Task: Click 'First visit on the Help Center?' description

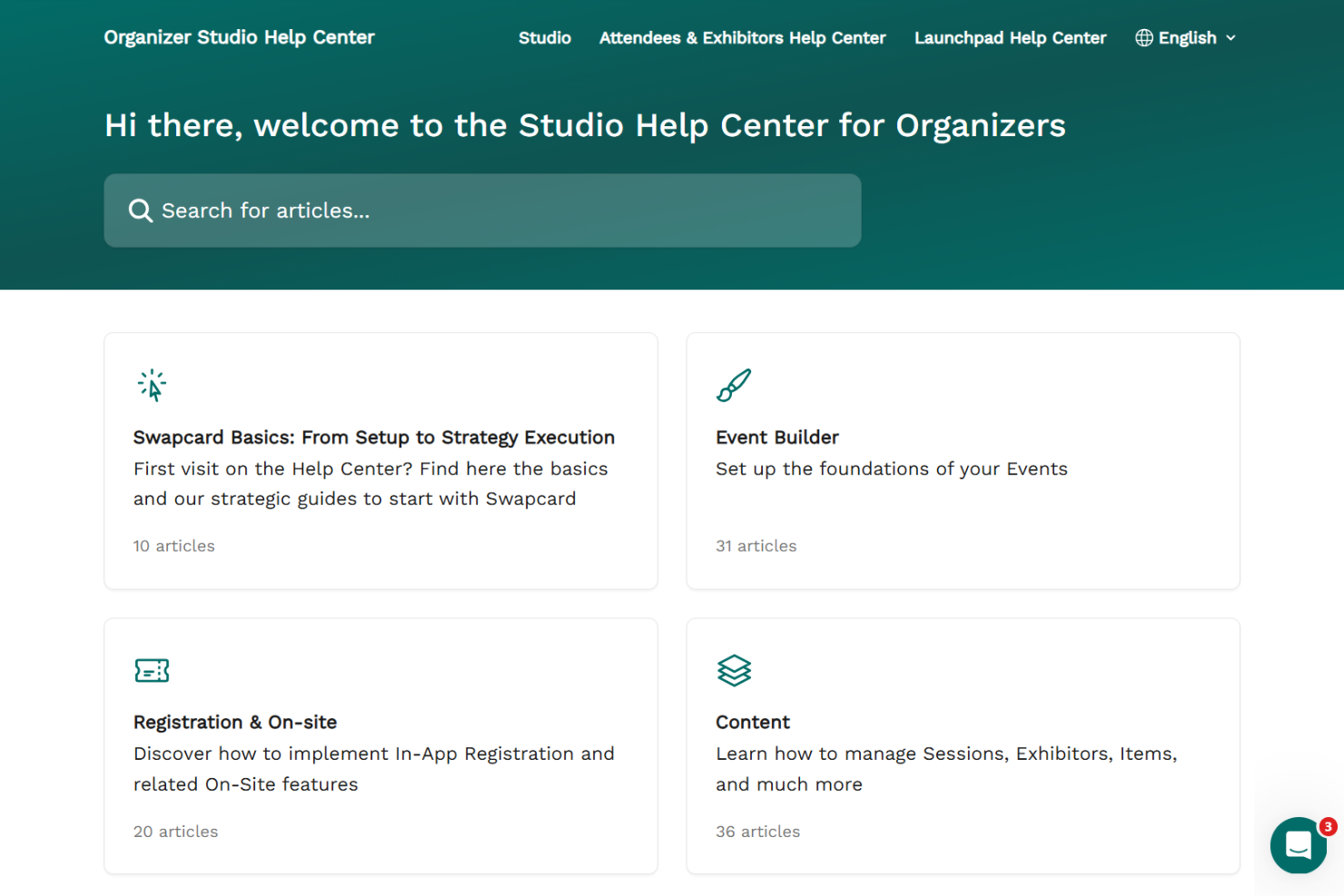Action: 371,484
